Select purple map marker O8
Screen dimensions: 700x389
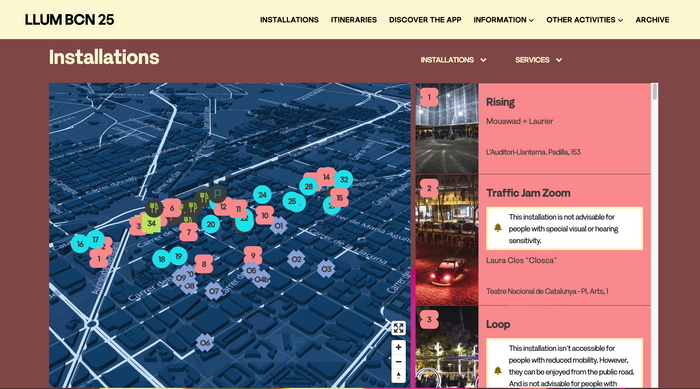pos(190,286)
